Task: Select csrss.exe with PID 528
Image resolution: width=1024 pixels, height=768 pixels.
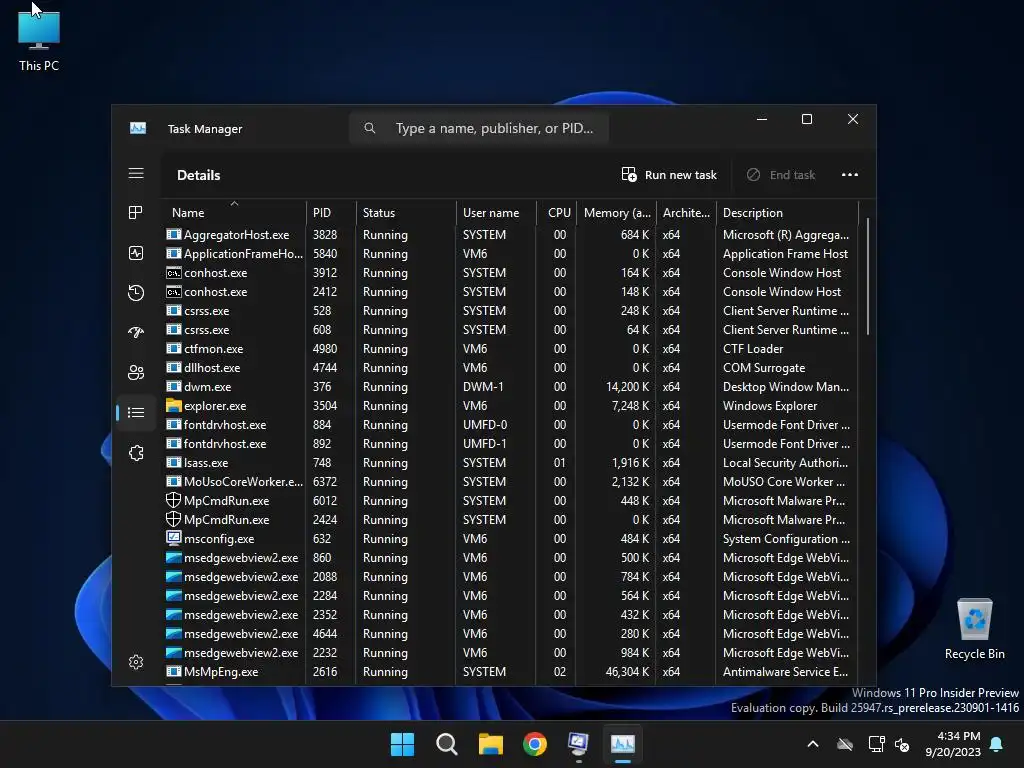Action: [x=511, y=310]
